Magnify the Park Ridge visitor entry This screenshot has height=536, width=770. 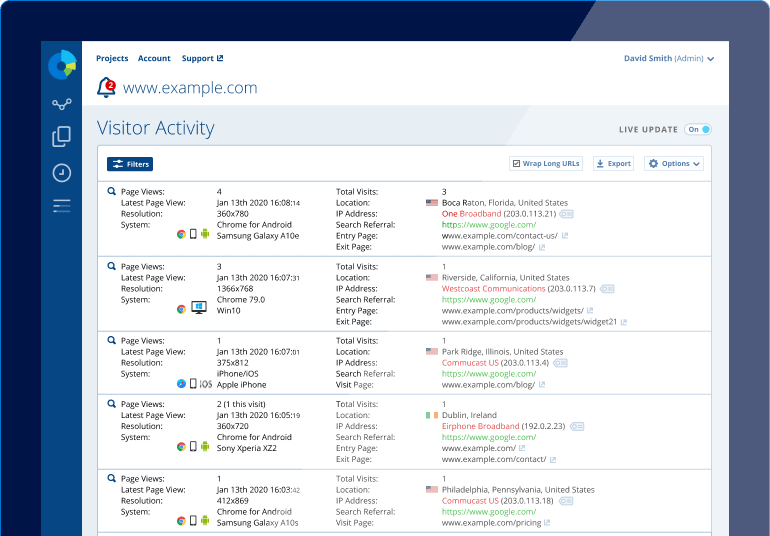[111, 340]
